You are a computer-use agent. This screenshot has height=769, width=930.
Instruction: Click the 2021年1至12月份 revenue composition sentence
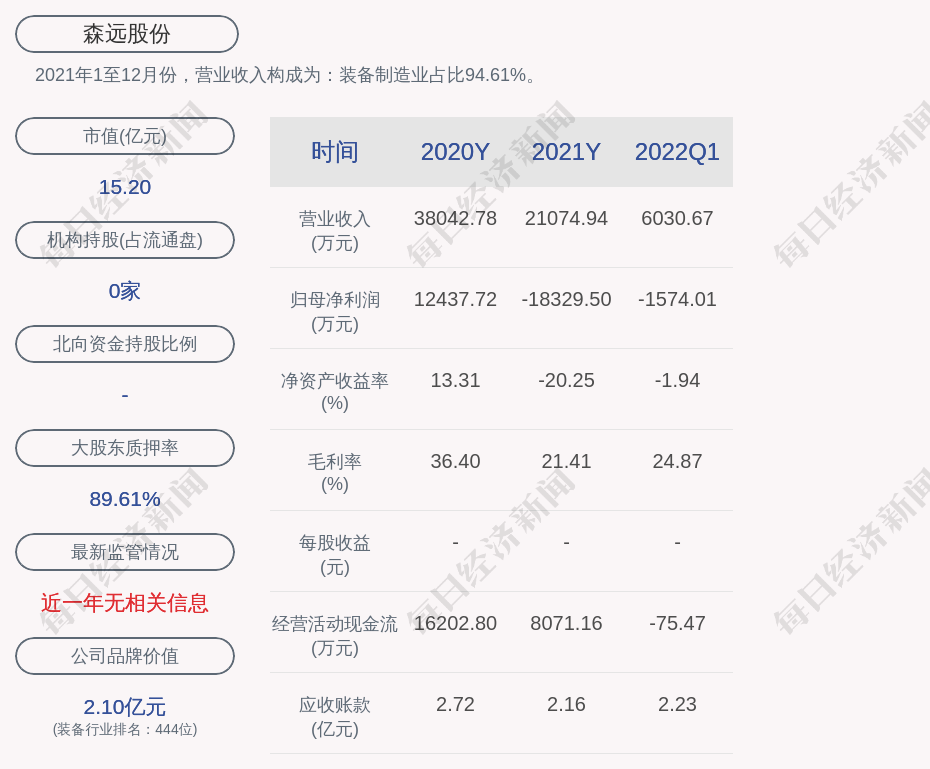(286, 75)
